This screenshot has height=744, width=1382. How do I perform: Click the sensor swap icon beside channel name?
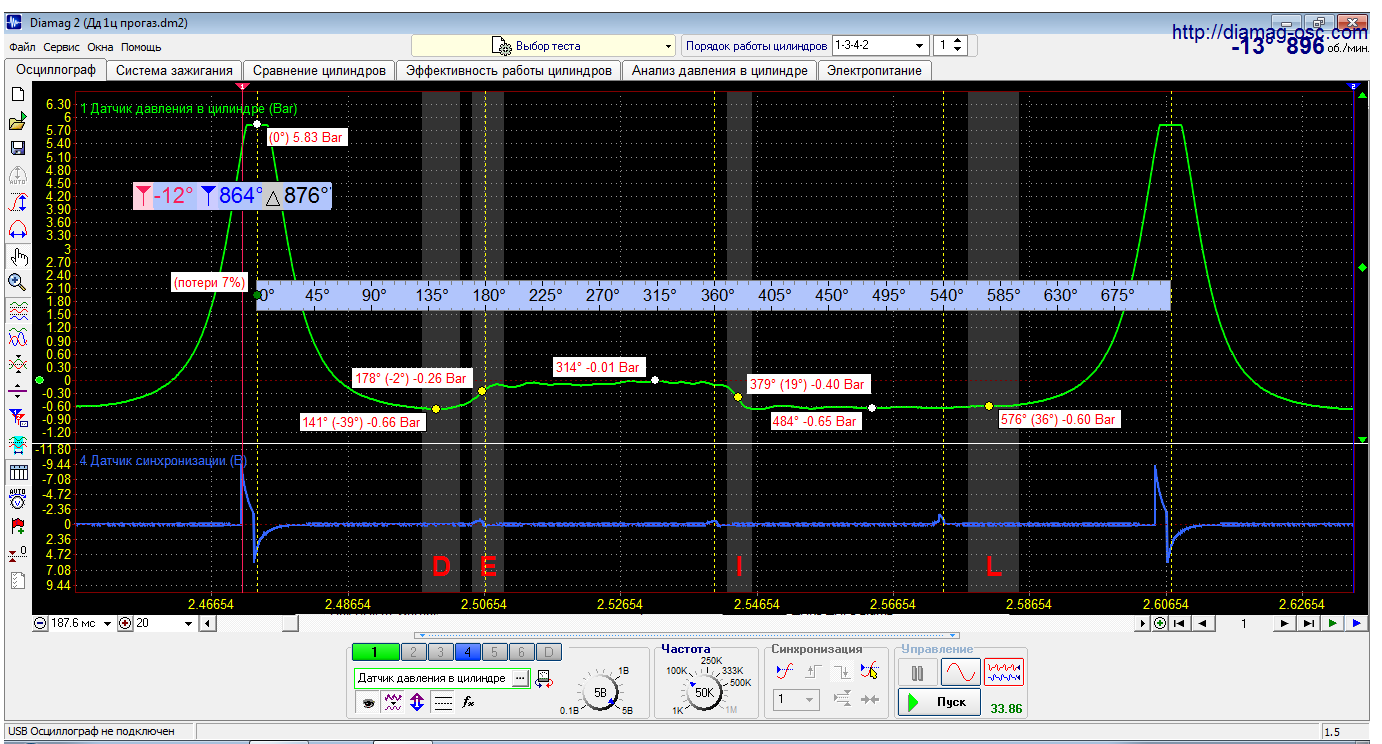543,679
